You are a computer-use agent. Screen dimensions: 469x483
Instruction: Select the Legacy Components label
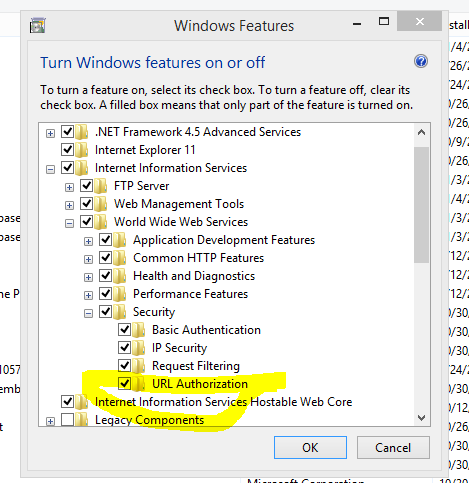(149, 420)
